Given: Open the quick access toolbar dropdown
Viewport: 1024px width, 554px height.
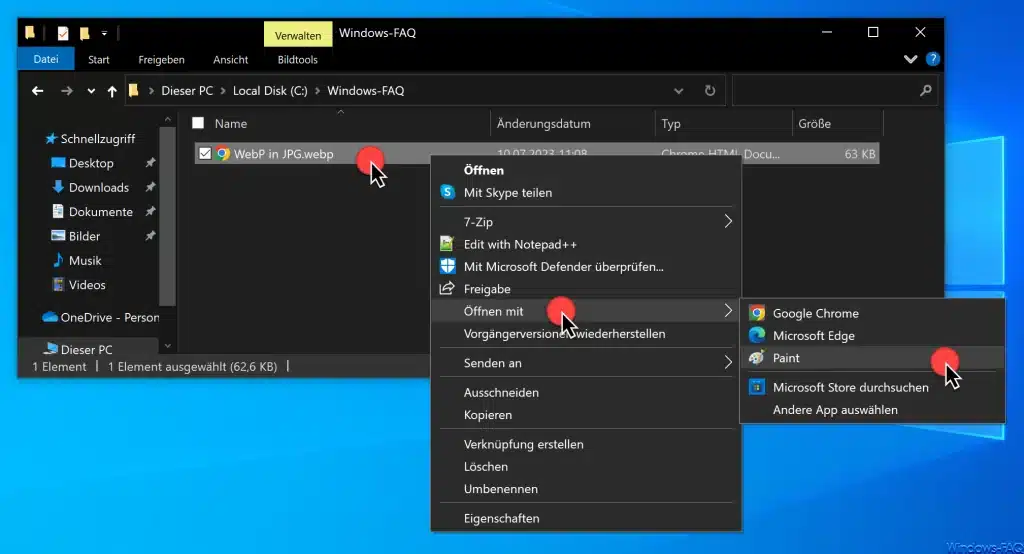Looking at the screenshot, I should point(104,33).
